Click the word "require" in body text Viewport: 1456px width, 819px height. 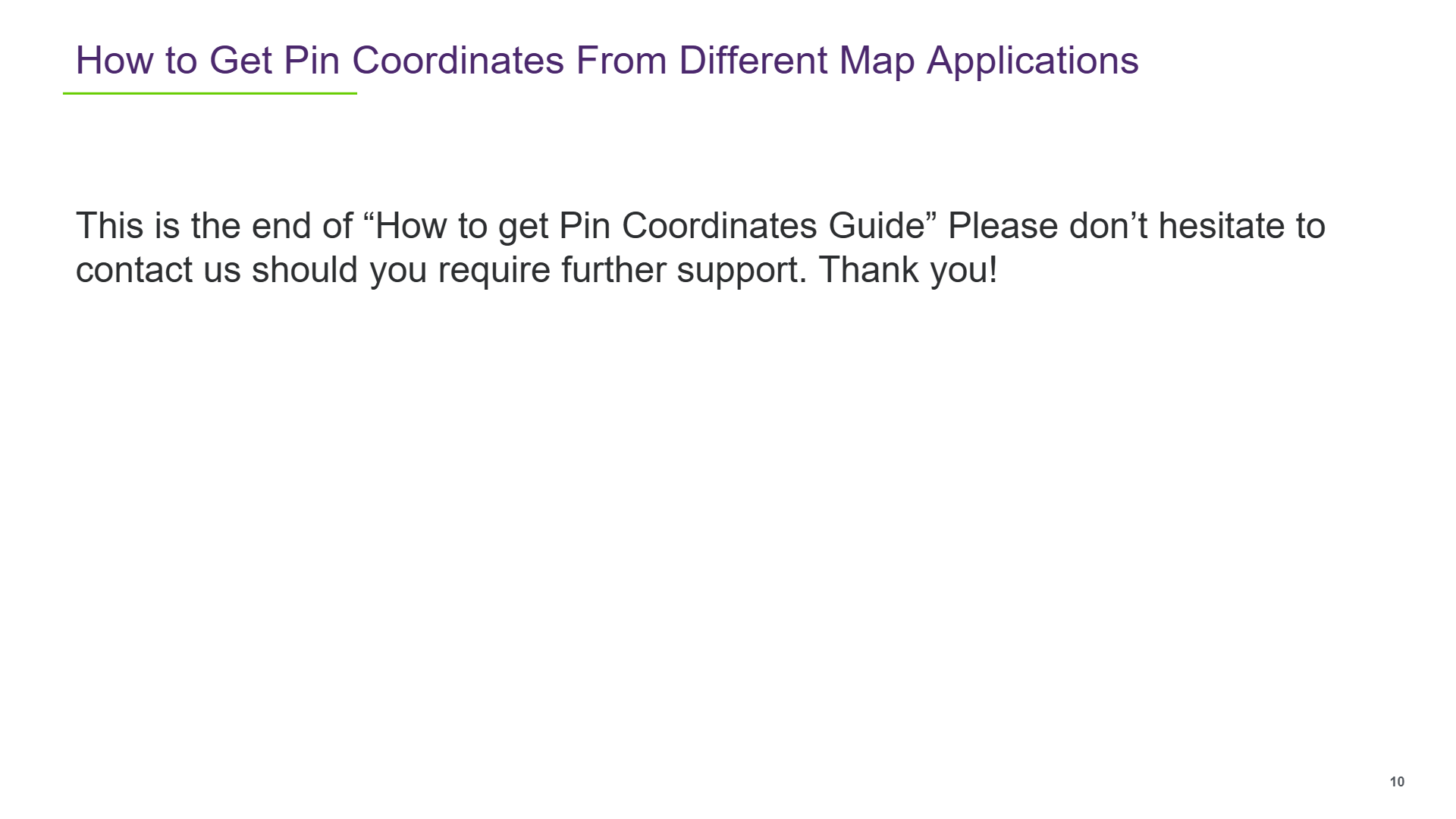point(494,270)
